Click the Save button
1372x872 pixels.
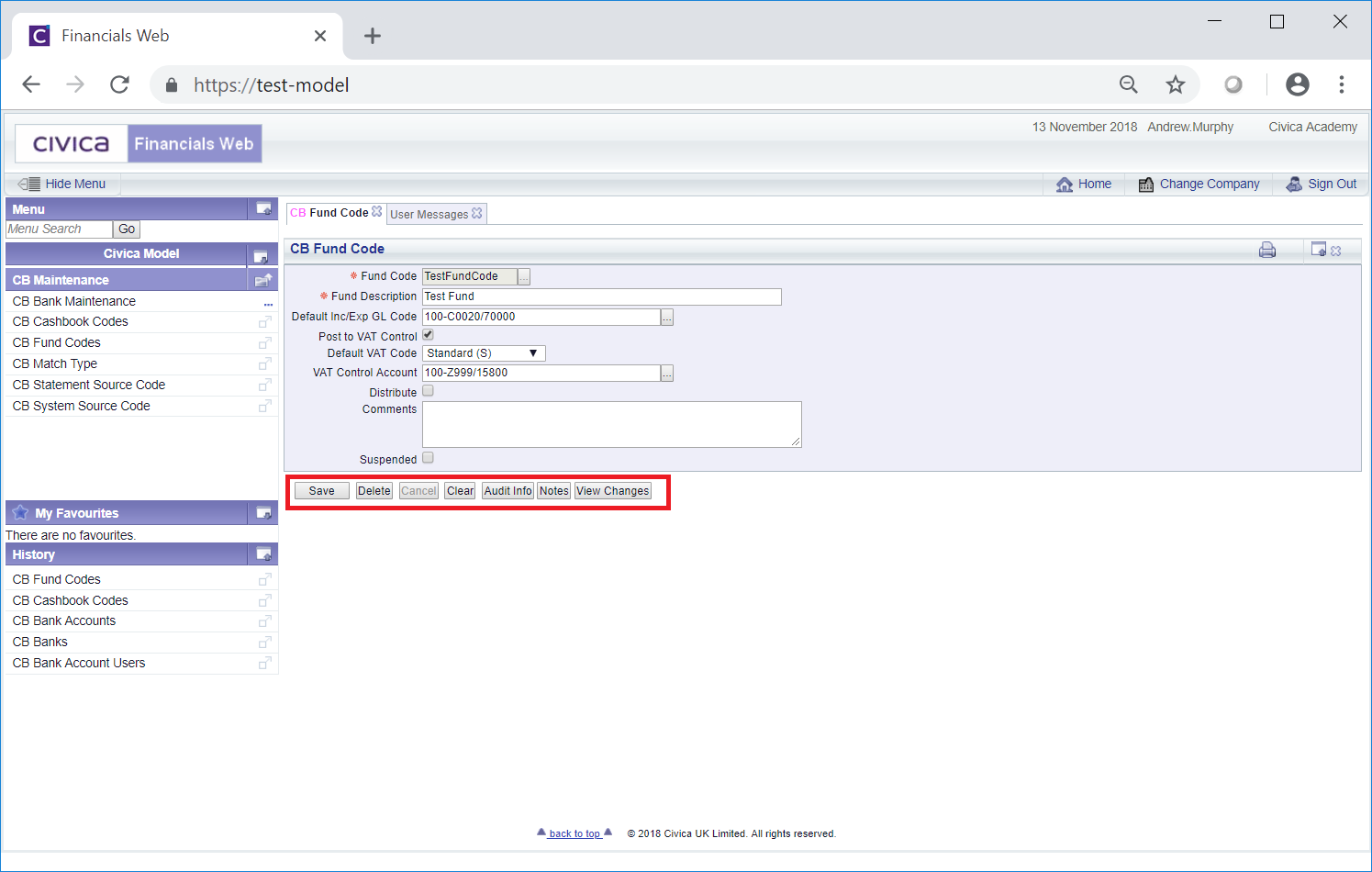pyautogui.click(x=321, y=491)
